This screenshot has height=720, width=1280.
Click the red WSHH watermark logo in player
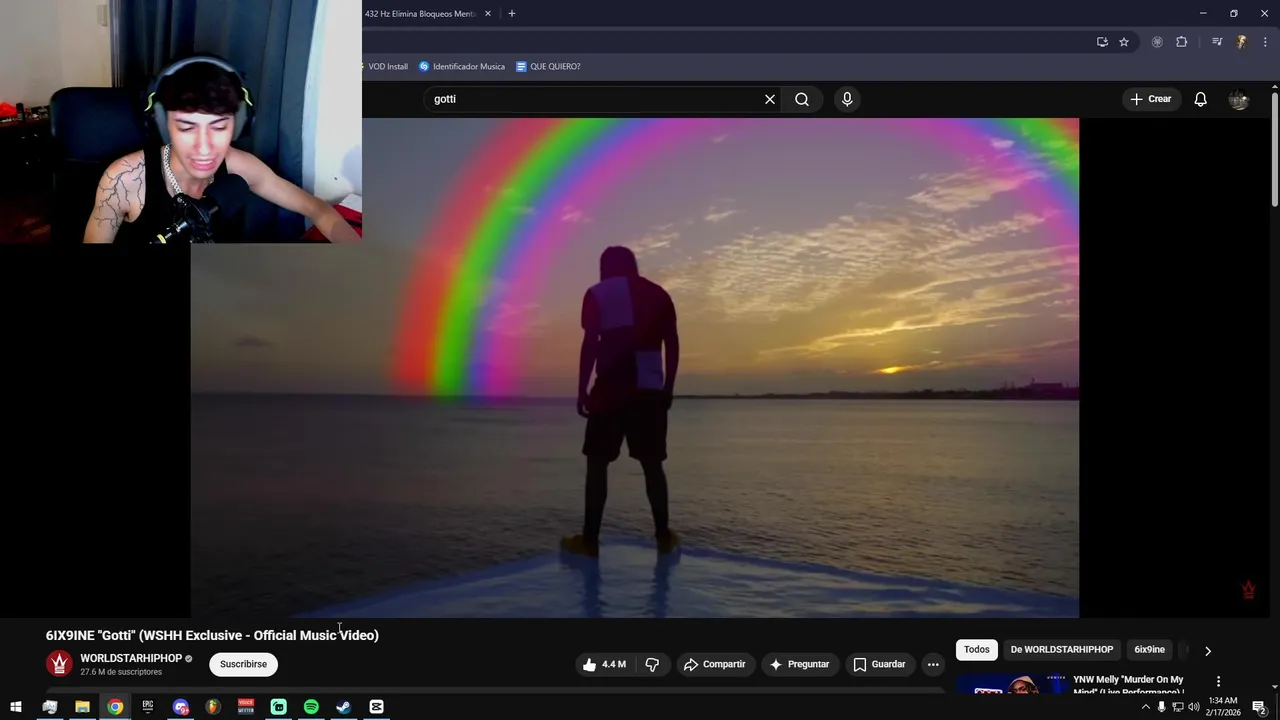[x=1248, y=590]
